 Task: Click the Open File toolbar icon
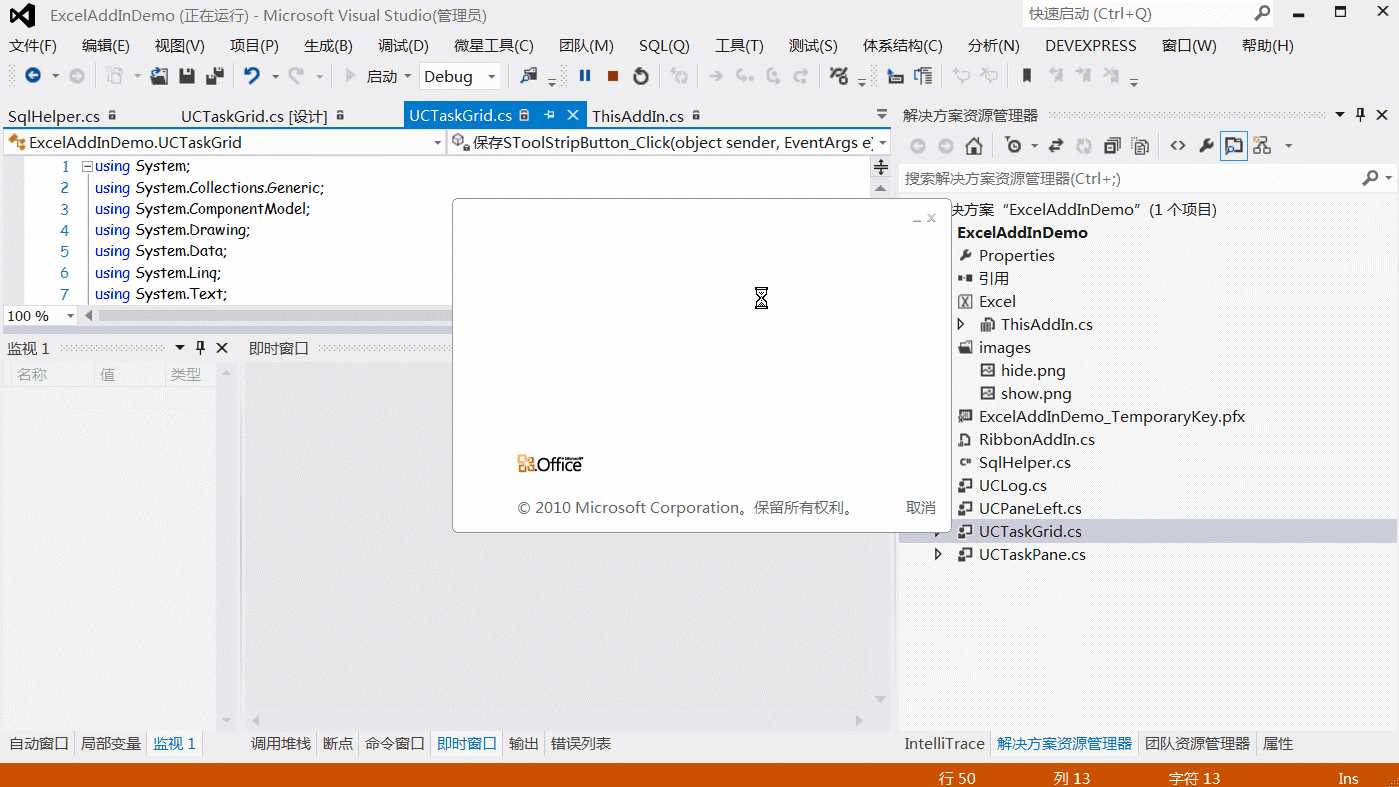(159, 76)
